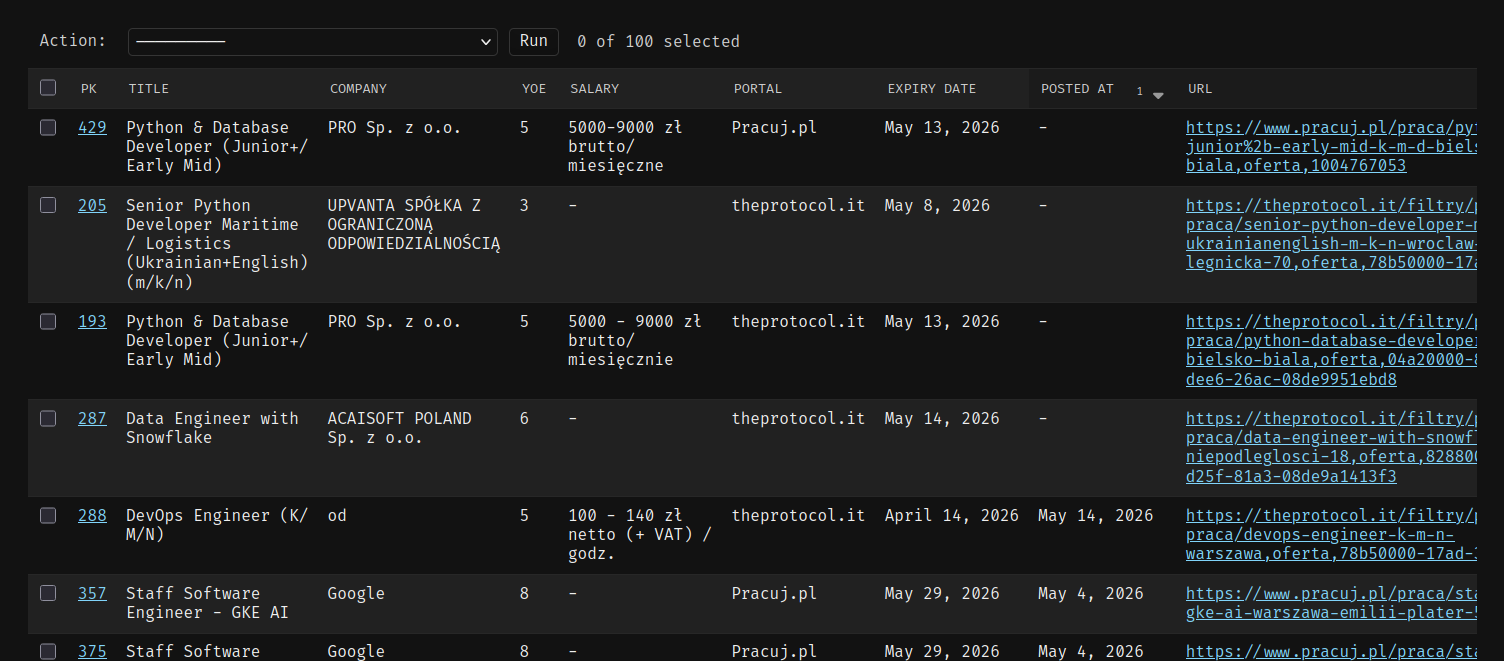Open record 357 link
The width and height of the screenshot is (1504, 661).
click(92, 593)
